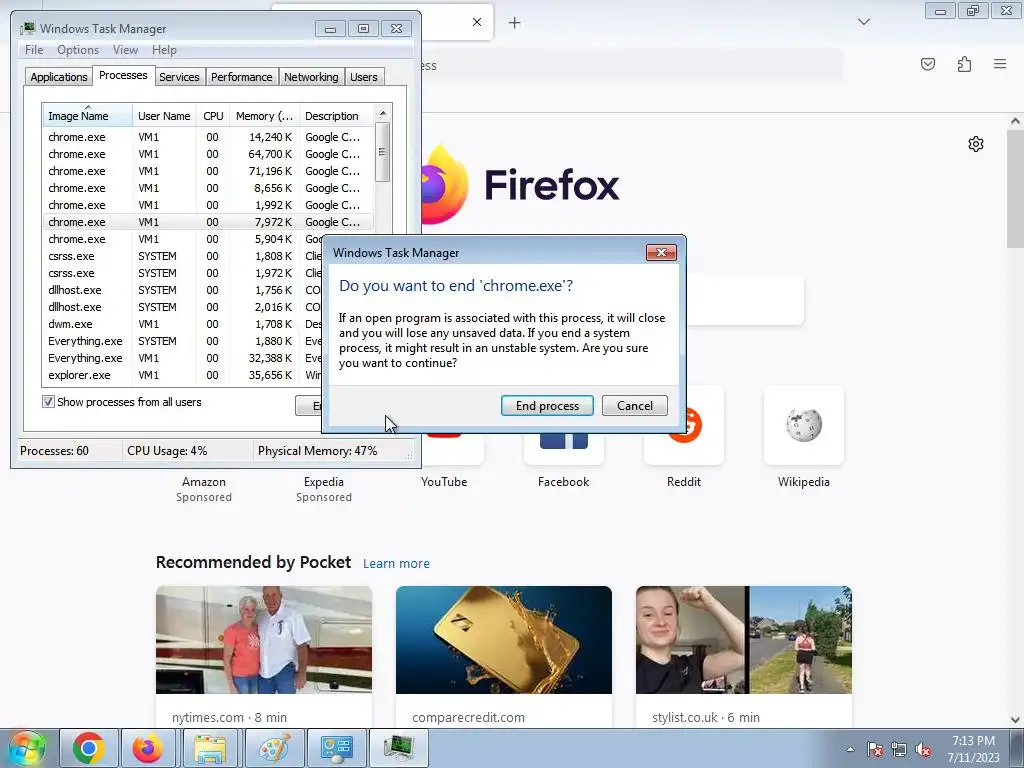The image size is (1024, 768).
Task: Open the taskbar clock showing 7:13 PM
Action: tap(973, 749)
